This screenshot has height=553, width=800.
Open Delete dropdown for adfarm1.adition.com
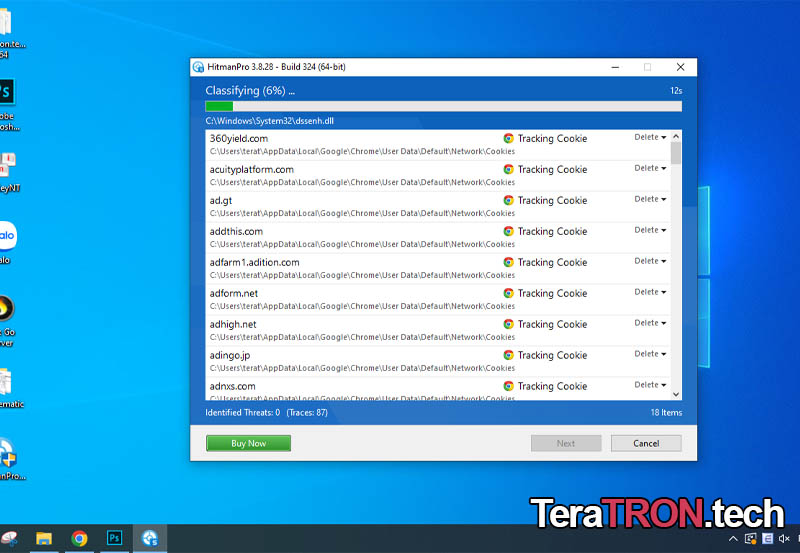[650, 261]
